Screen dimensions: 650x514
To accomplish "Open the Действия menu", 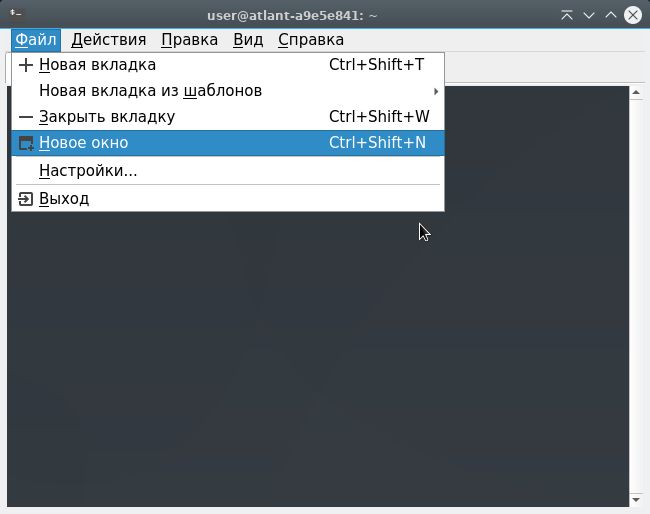I will tap(109, 40).
